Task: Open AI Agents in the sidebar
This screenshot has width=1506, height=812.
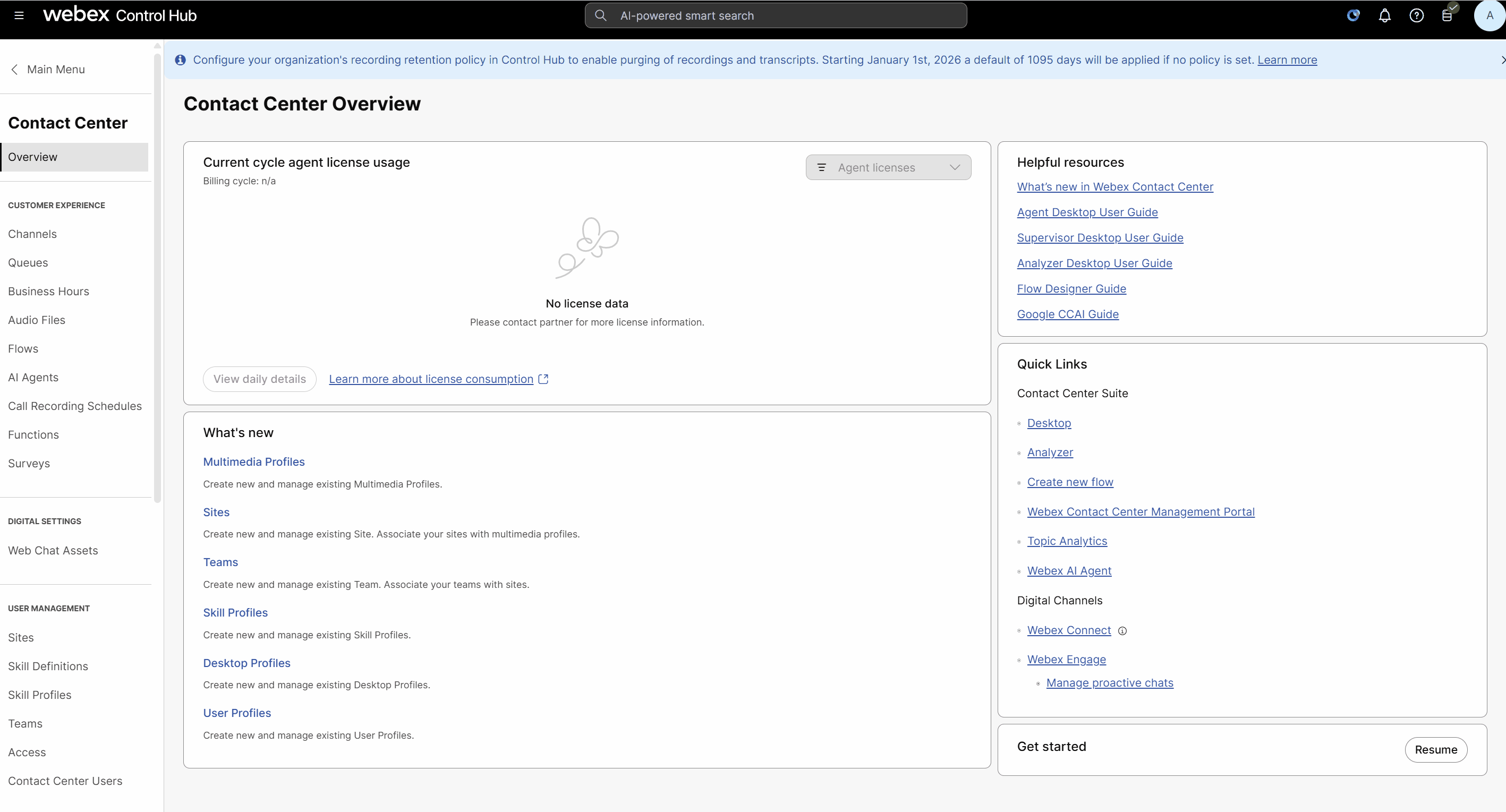Action: tap(33, 378)
